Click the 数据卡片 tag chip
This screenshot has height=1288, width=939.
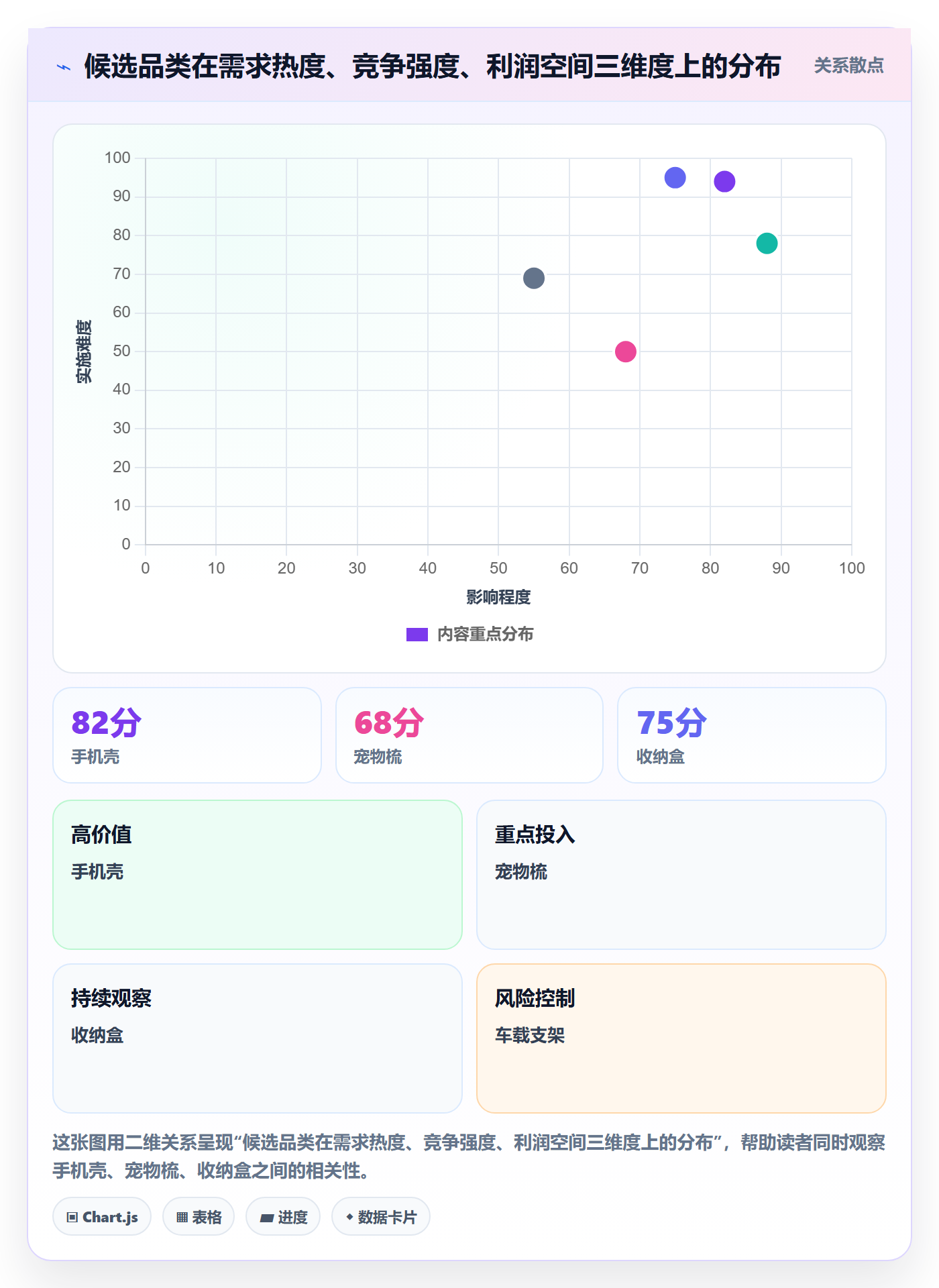[x=381, y=1217]
